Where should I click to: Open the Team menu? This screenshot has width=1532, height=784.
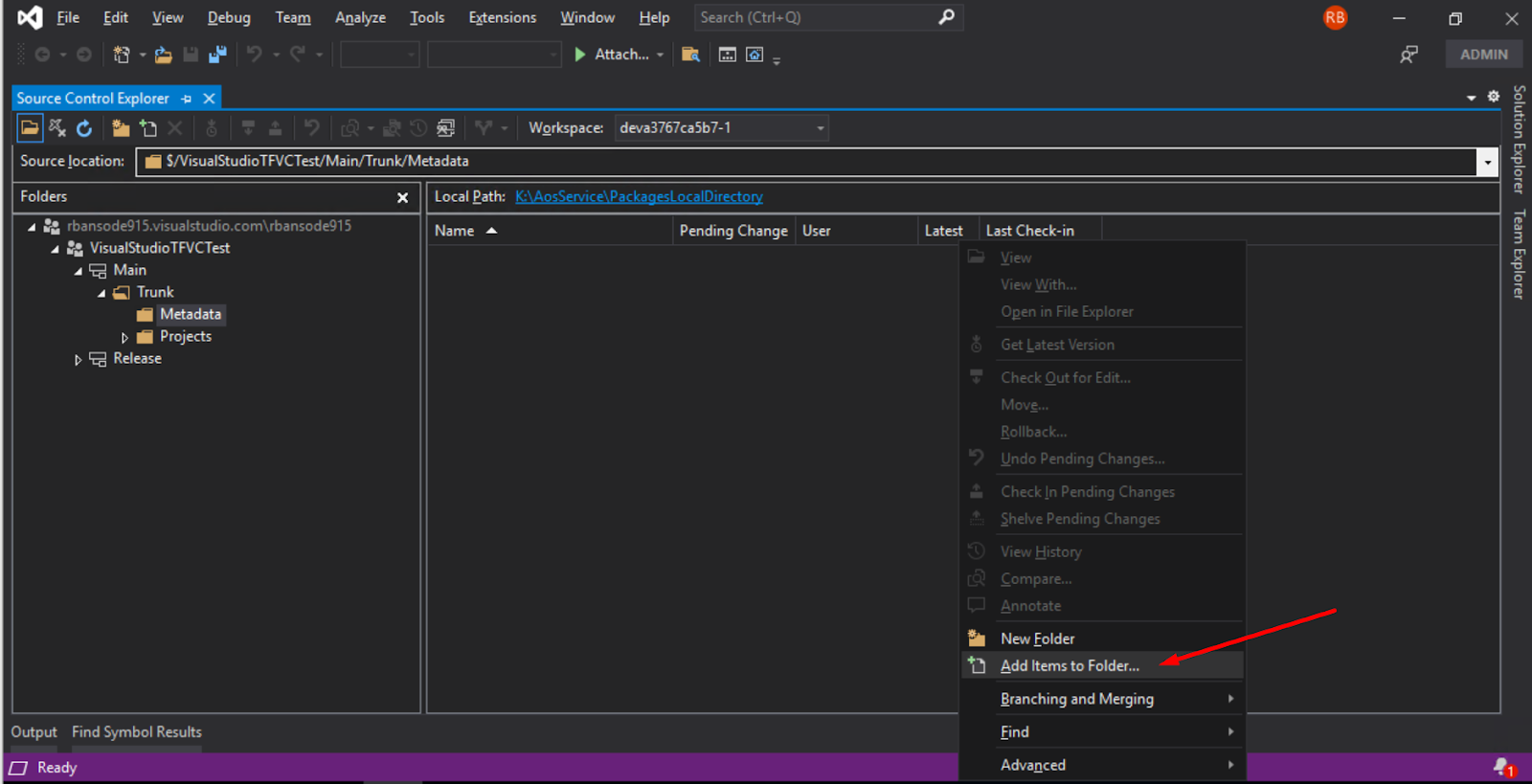[293, 17]
